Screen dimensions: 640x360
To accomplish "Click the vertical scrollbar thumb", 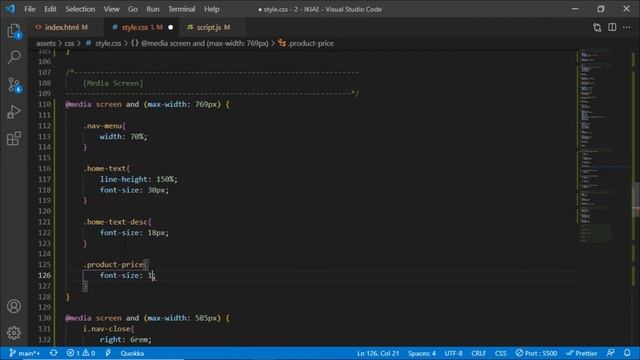I will [636, 199].
